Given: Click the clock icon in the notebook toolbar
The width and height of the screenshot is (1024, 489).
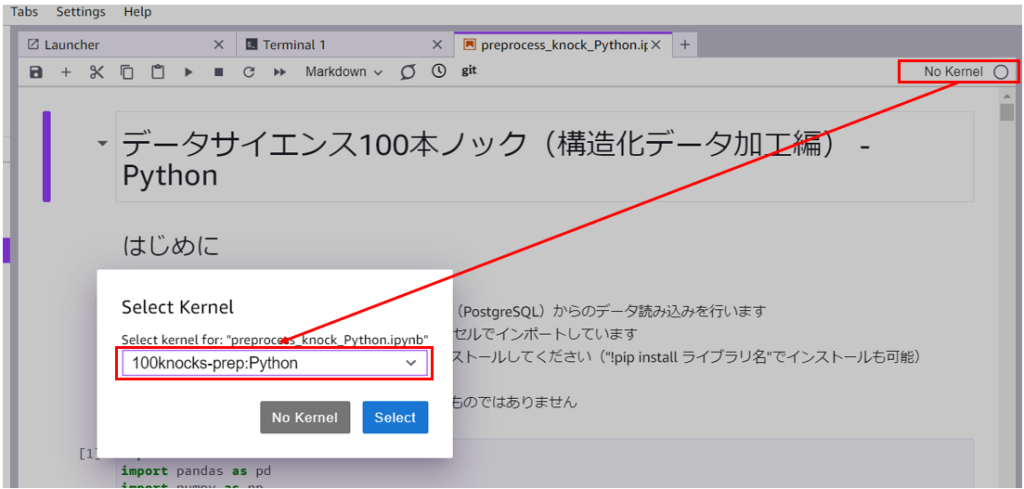Looking at the screenshot, I should point(439,71).
